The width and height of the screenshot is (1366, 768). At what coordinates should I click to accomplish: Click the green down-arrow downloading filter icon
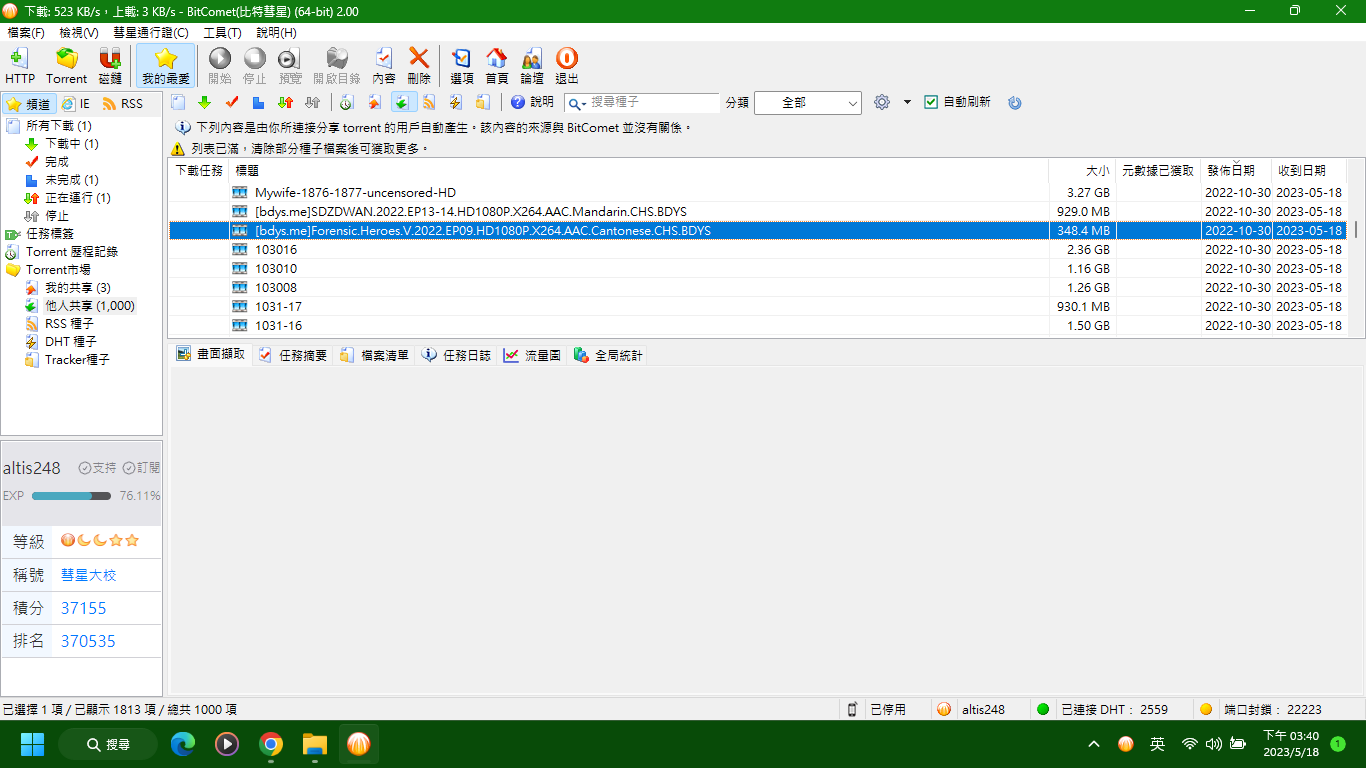[x=205, y=102]
